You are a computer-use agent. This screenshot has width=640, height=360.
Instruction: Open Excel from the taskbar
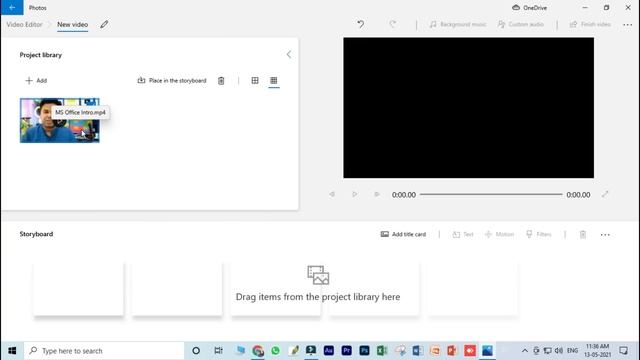pos(382,351)
